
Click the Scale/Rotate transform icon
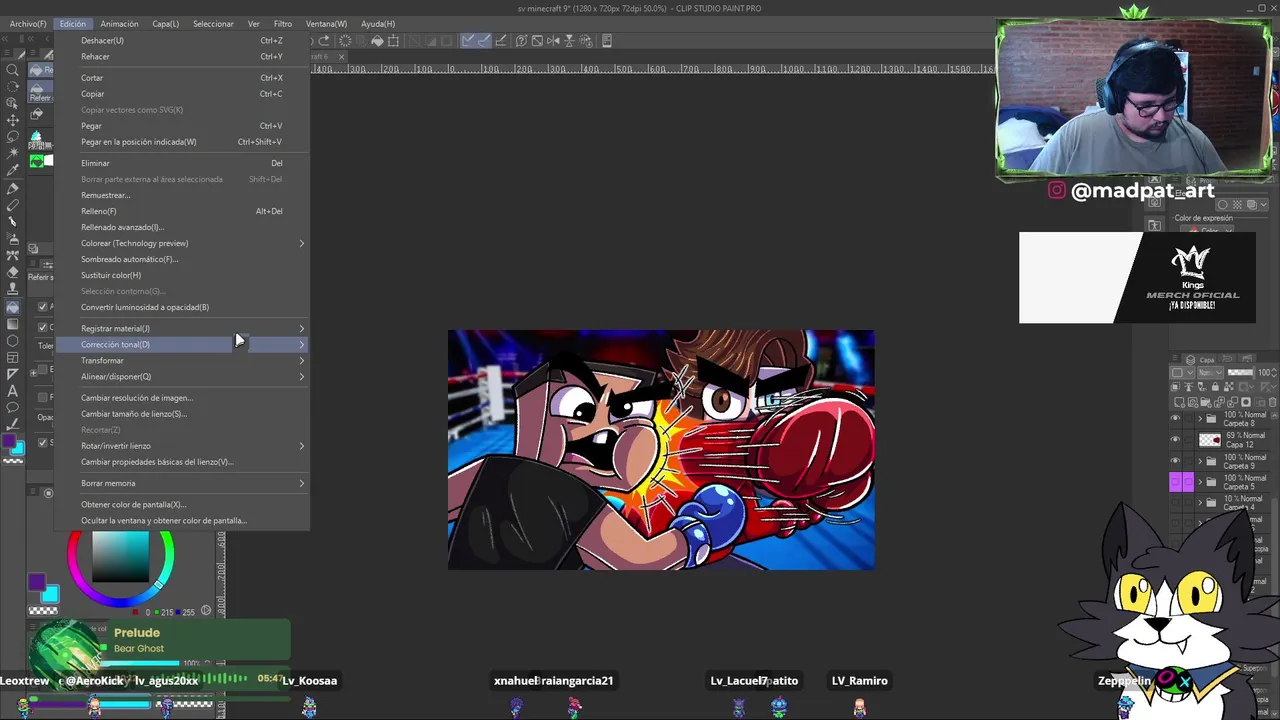pyautogui.click(x=393, y=41)
